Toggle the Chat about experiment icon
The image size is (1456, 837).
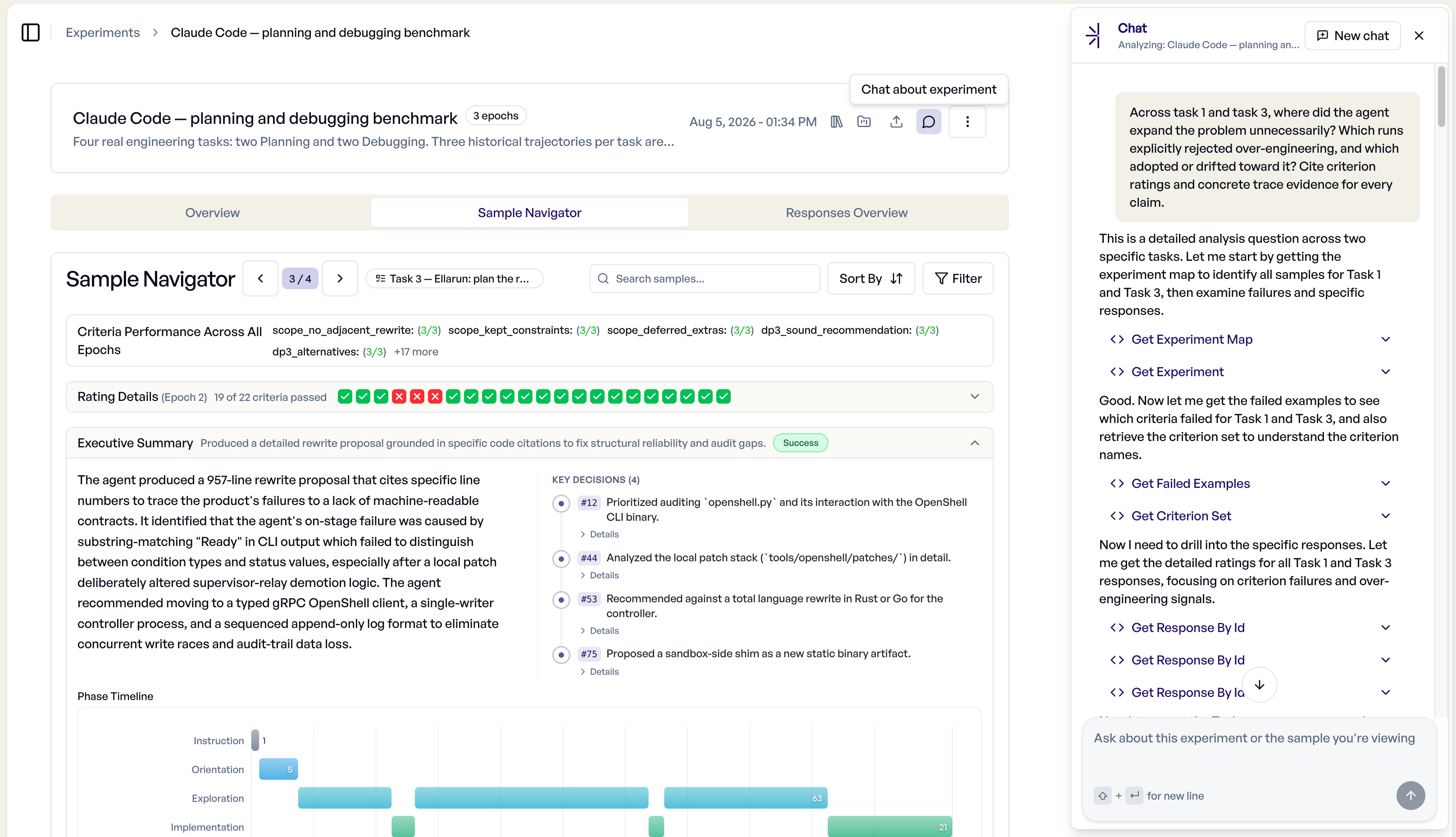click(928, 122)
